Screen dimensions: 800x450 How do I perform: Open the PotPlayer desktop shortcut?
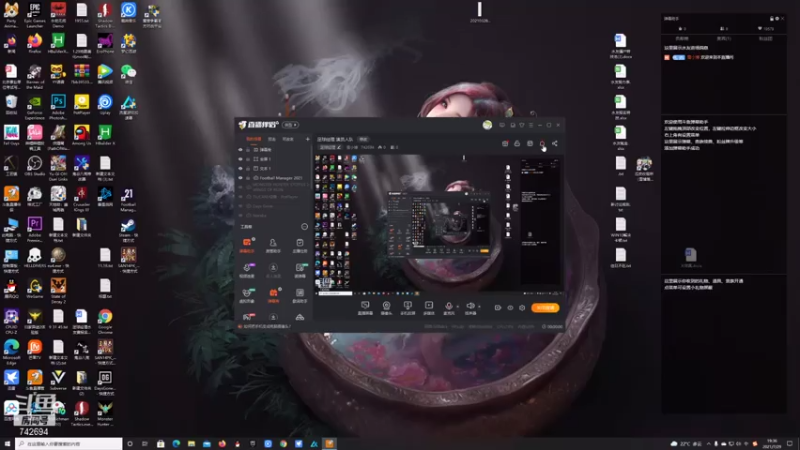point(82,105)
